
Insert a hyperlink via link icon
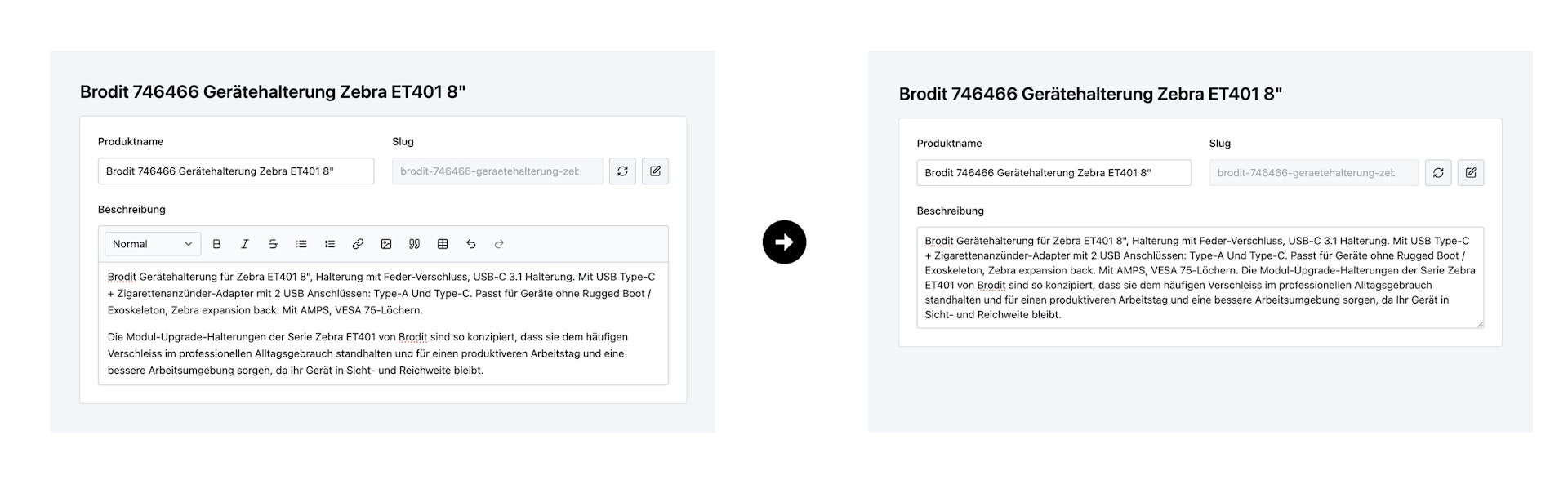(358, 244)
